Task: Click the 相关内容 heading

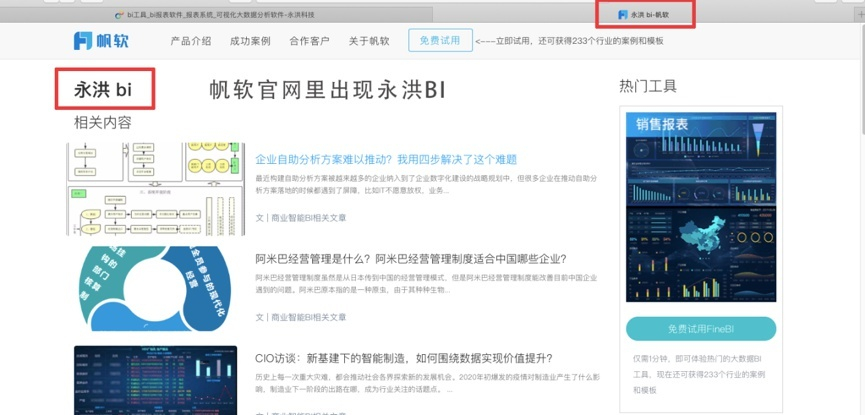Action: 103,123
